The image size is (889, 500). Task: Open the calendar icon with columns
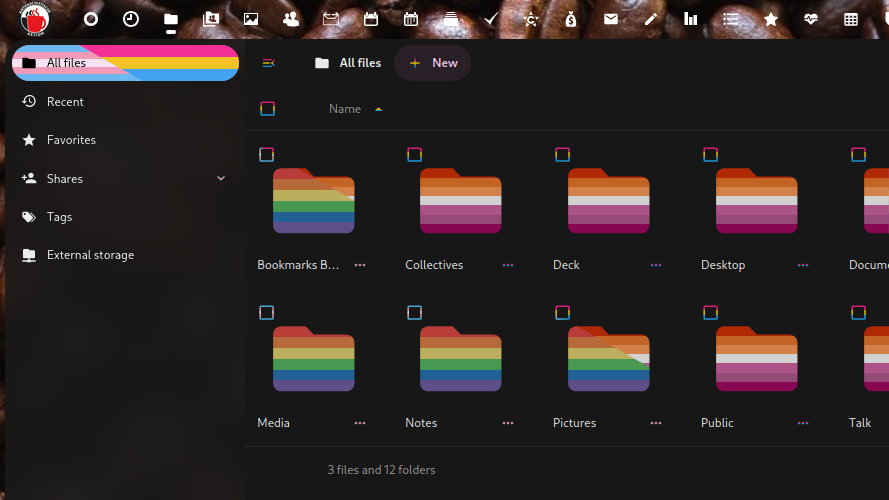pyautogui.click(x=410, y=19)
